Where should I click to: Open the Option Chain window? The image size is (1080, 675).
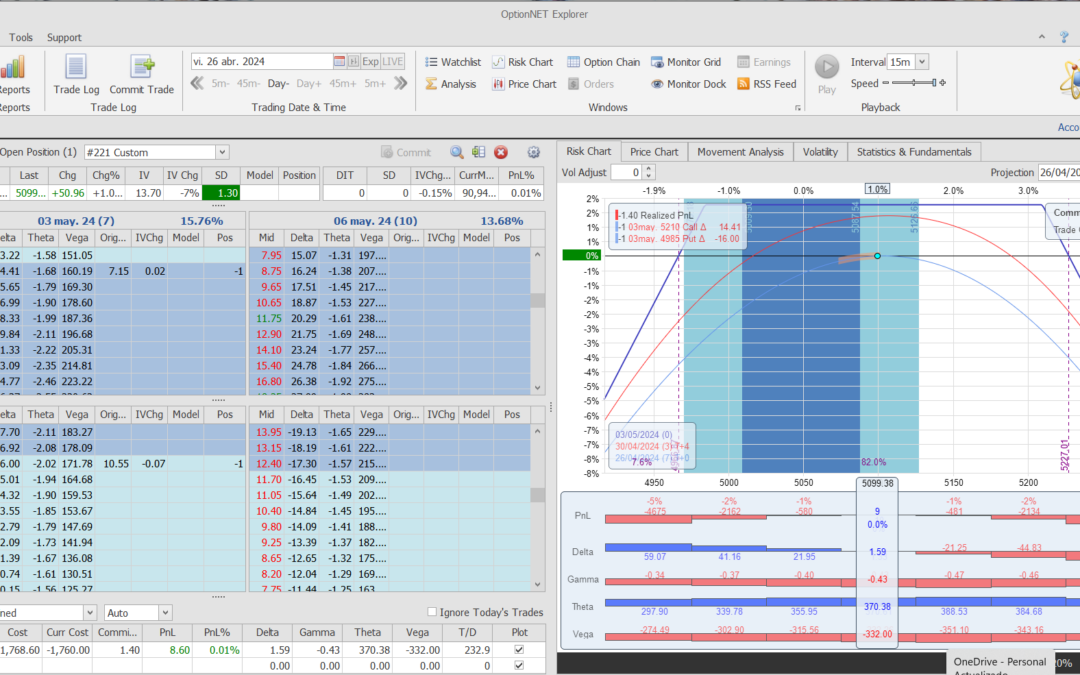point(603,62)
